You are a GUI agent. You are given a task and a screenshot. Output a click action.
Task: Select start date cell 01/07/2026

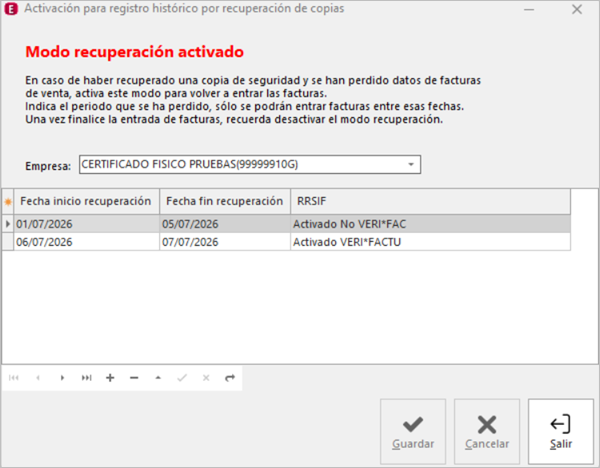pos(86,224)
